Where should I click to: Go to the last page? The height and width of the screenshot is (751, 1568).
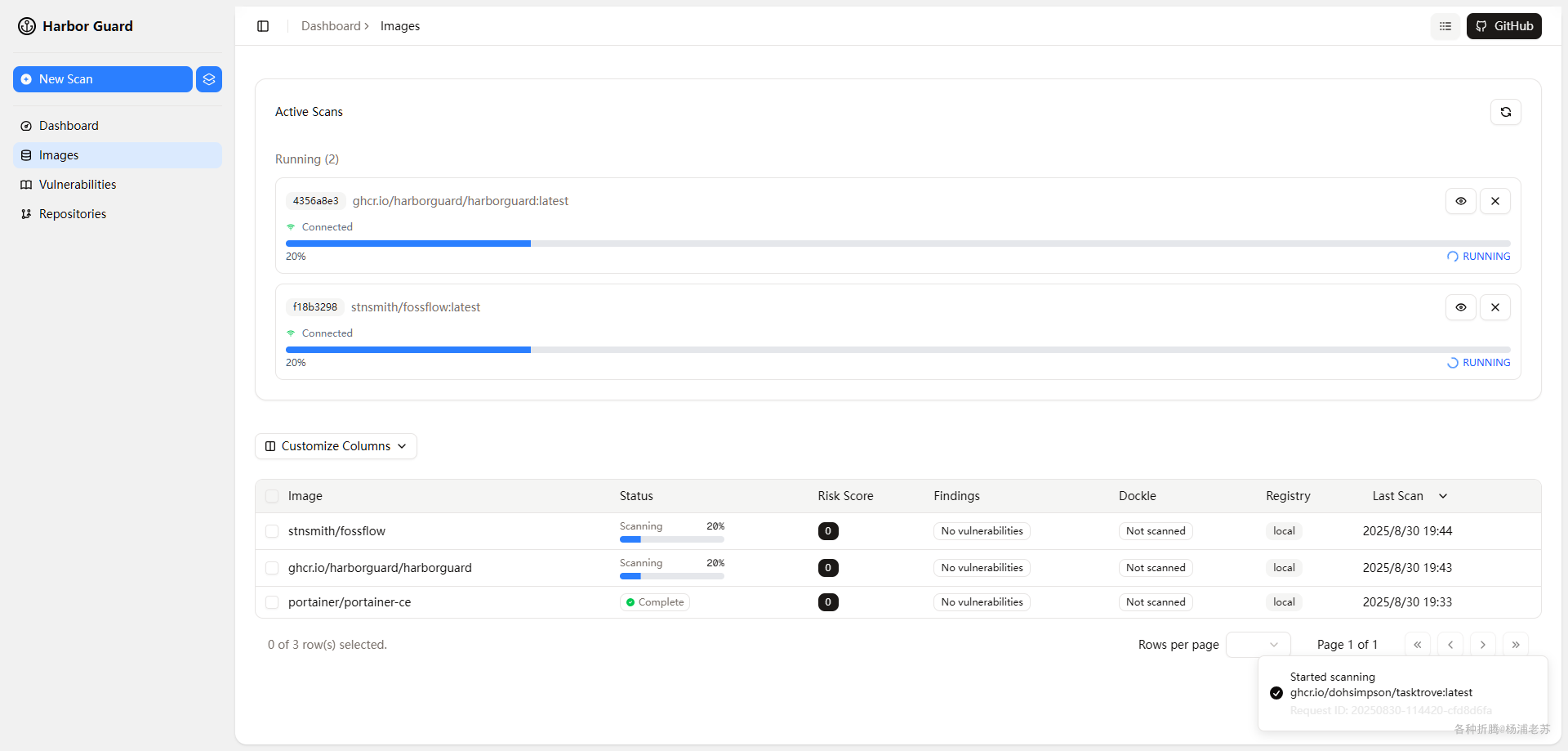tap(1516, 645)
